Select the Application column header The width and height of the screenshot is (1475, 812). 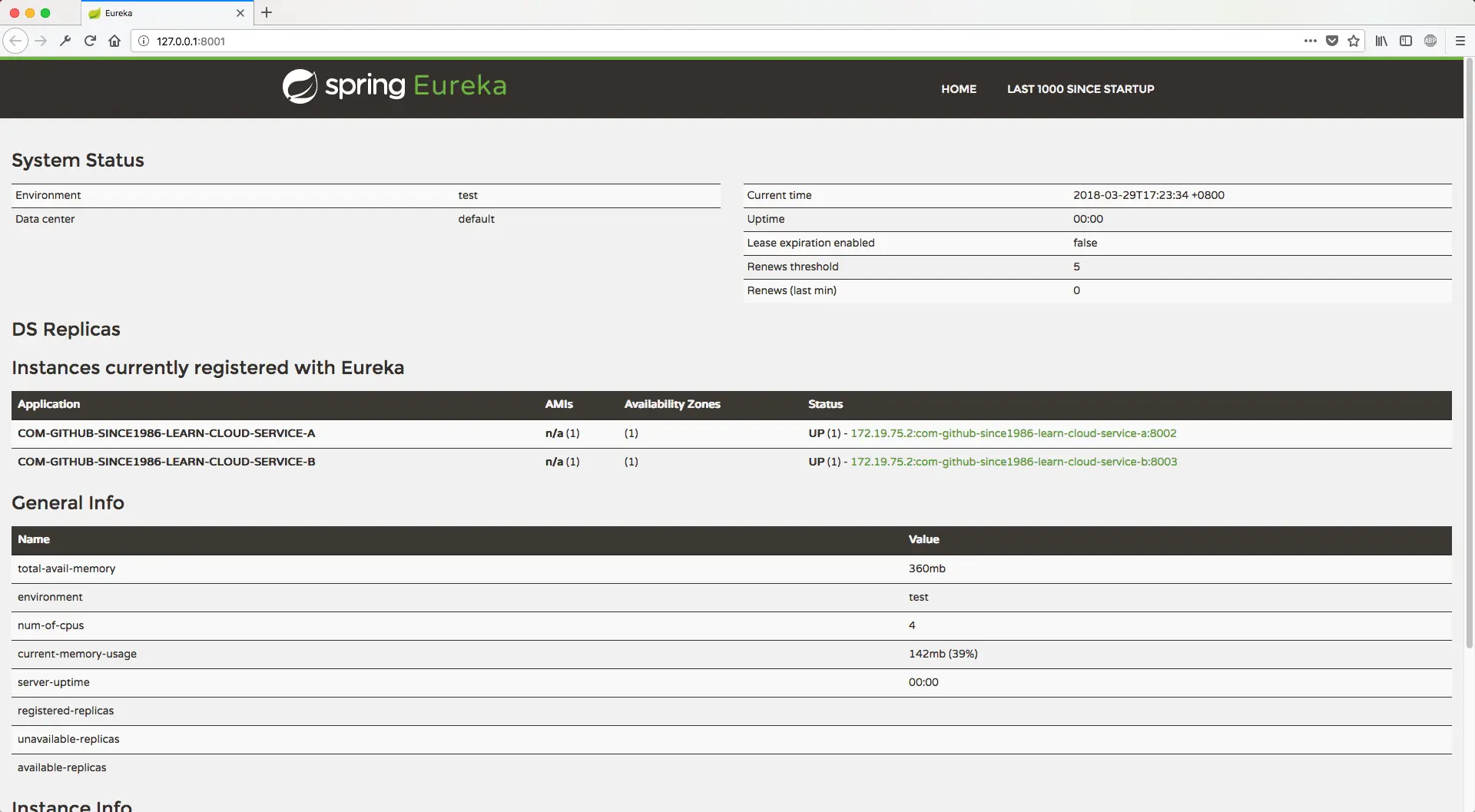[48, 404]
